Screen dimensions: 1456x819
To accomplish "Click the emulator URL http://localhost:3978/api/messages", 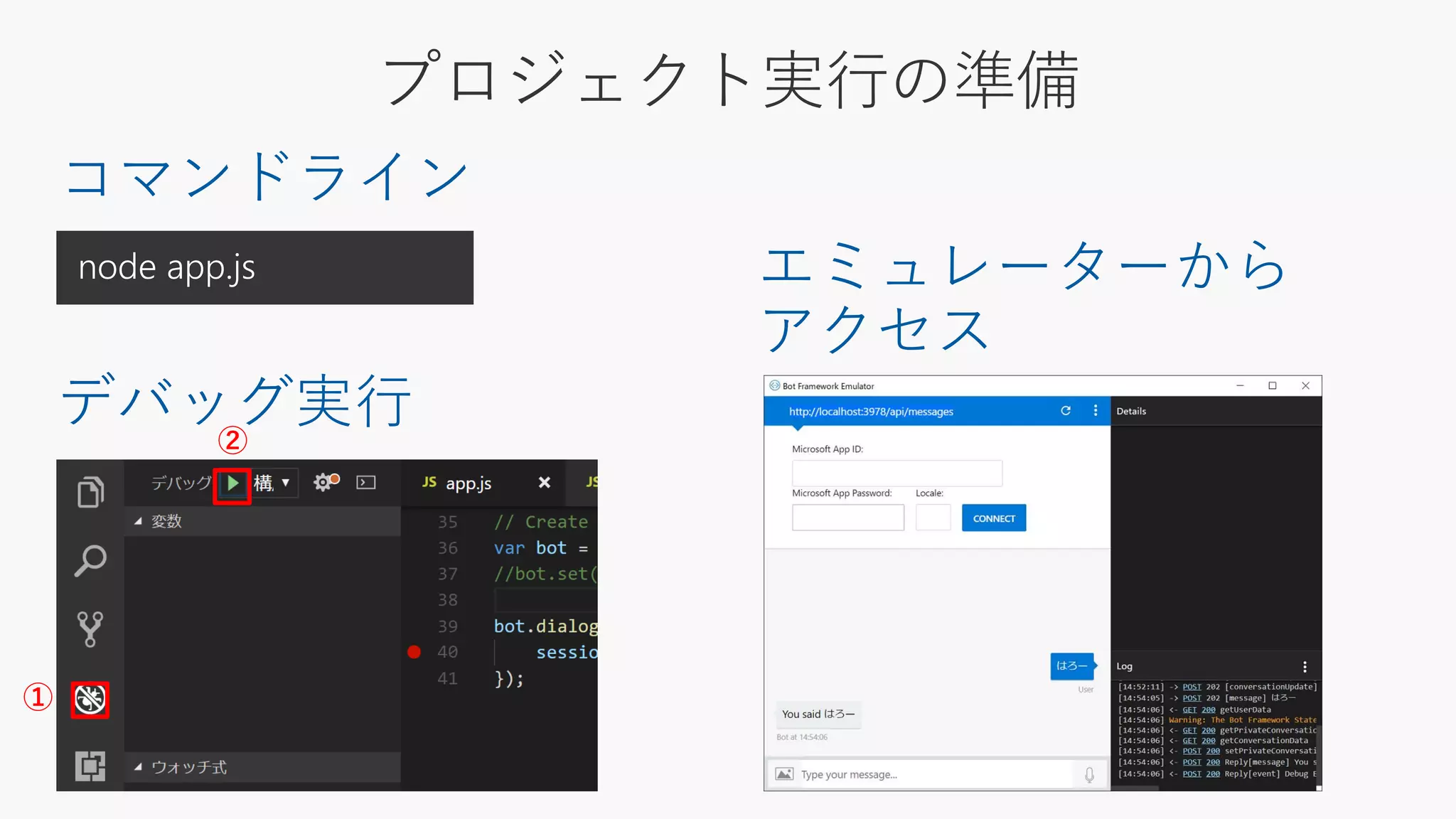I will pos(871,412).
